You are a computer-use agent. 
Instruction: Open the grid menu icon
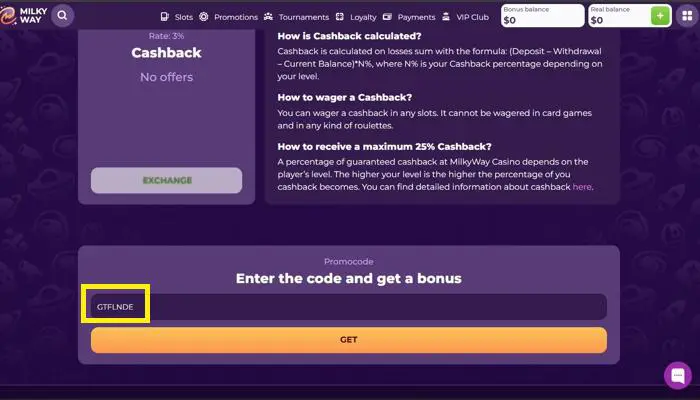688,16
